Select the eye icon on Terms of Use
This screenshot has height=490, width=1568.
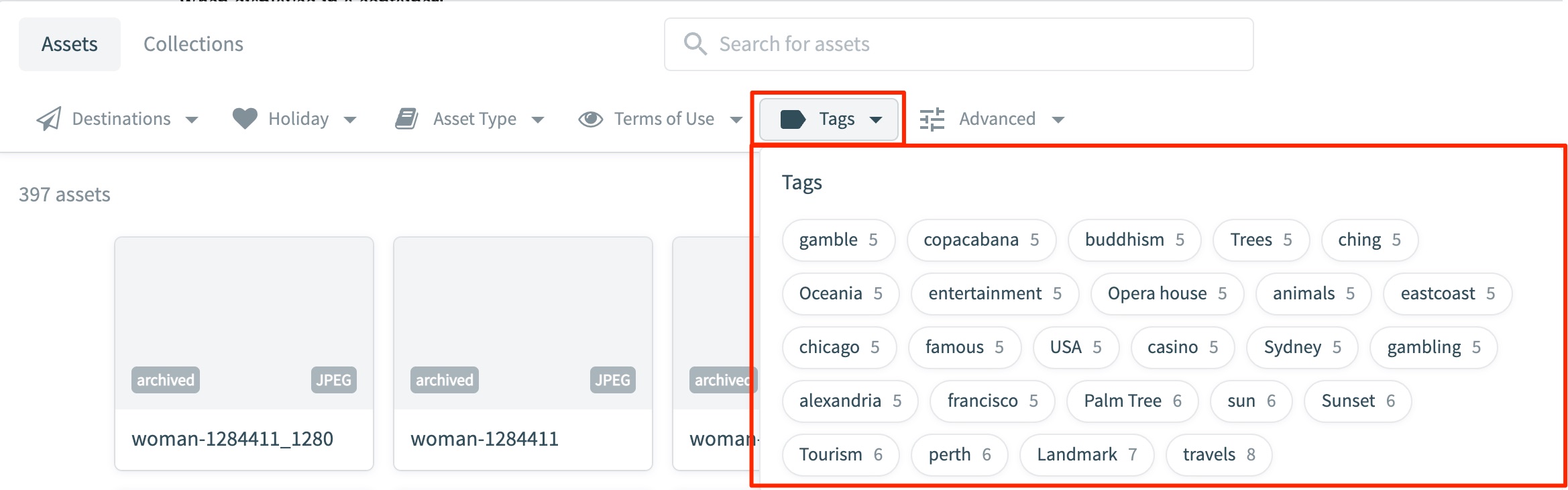coord(591,118)
